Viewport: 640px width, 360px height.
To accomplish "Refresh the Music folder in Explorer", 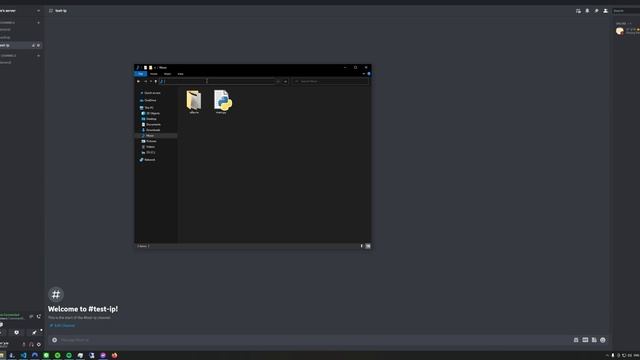I will tap(285, 81).
